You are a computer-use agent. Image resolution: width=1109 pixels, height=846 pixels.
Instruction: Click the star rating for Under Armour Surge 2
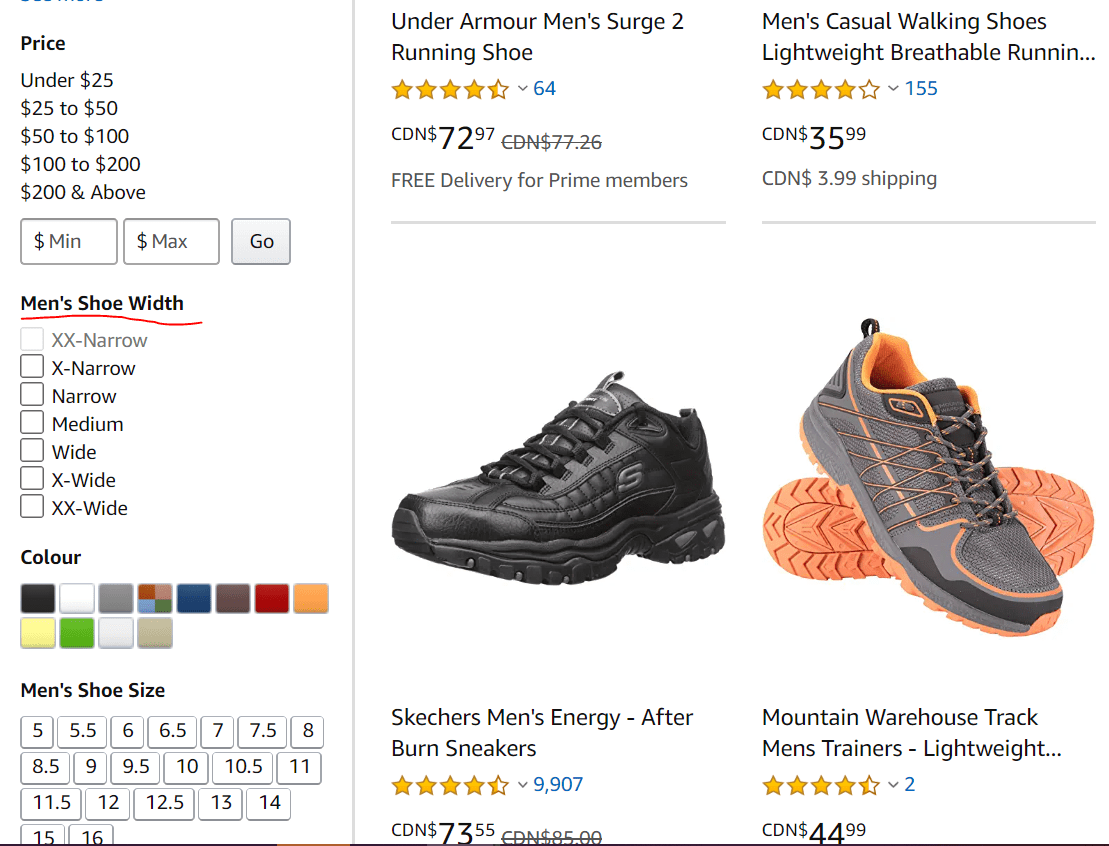coord(450,90)
